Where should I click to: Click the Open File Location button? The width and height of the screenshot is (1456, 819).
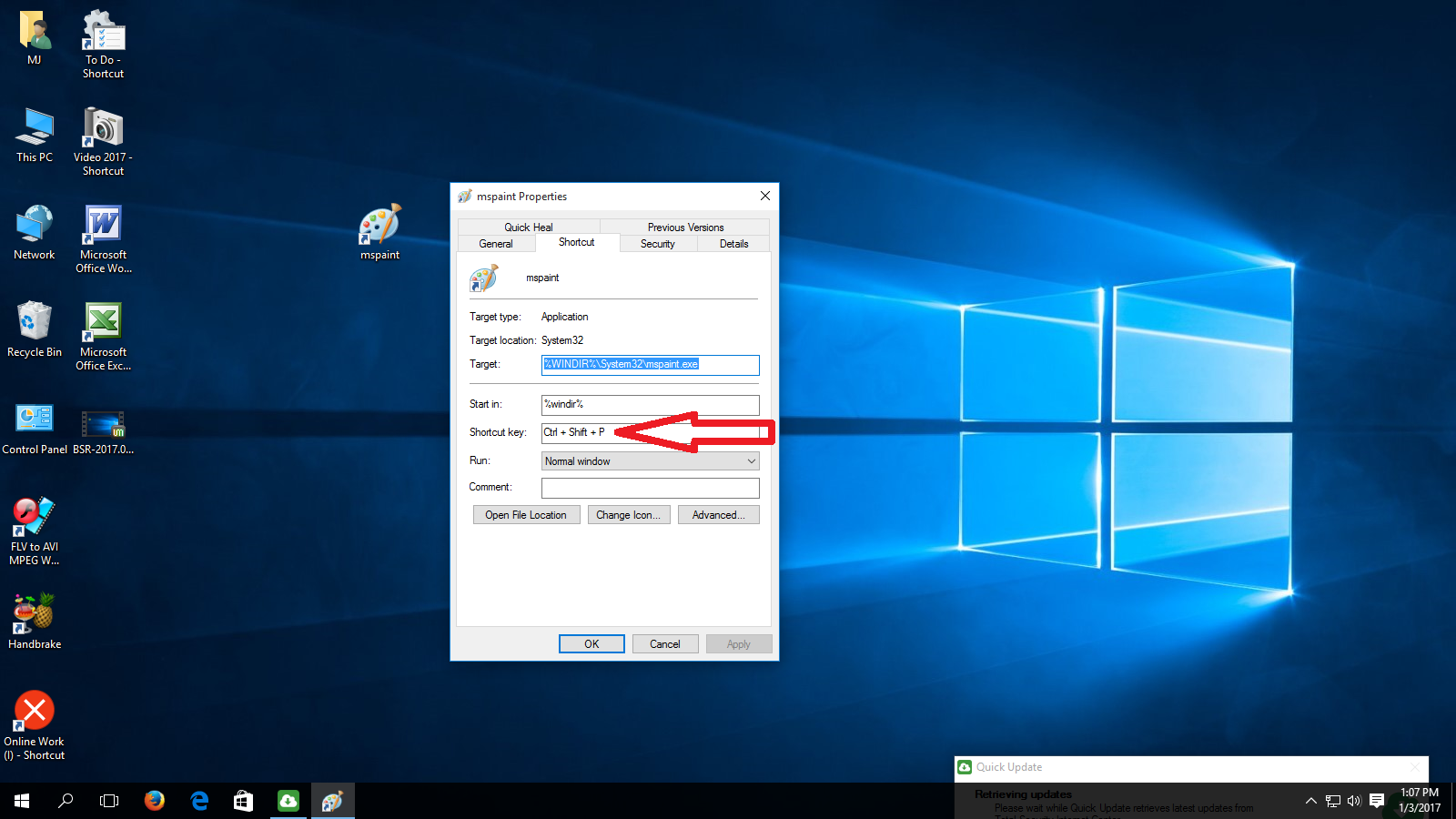click(526, 515)
